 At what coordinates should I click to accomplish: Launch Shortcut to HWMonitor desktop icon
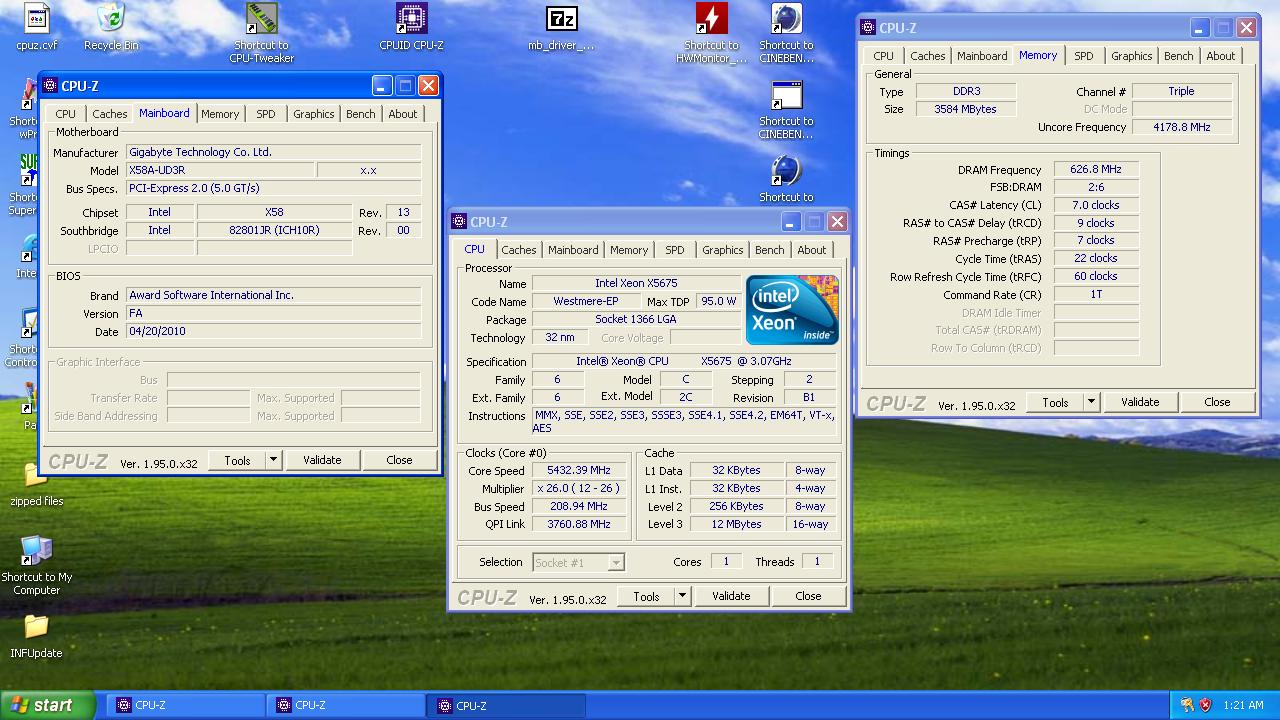(711, 19)
